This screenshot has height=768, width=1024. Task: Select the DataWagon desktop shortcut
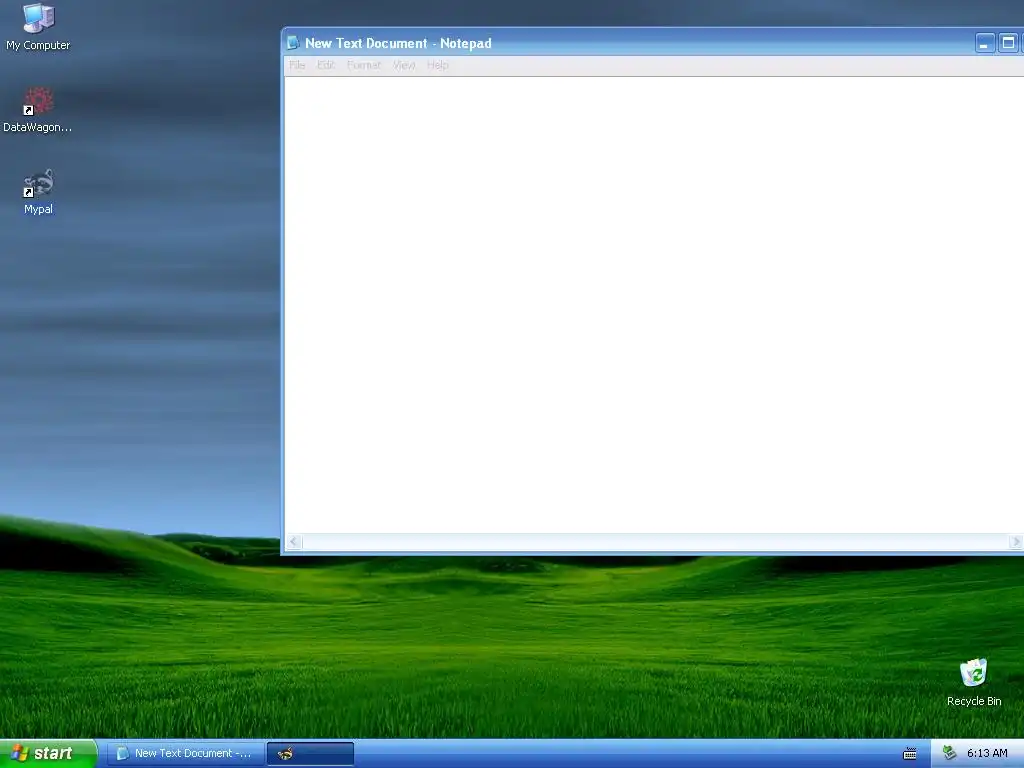(x=38, y=110)
